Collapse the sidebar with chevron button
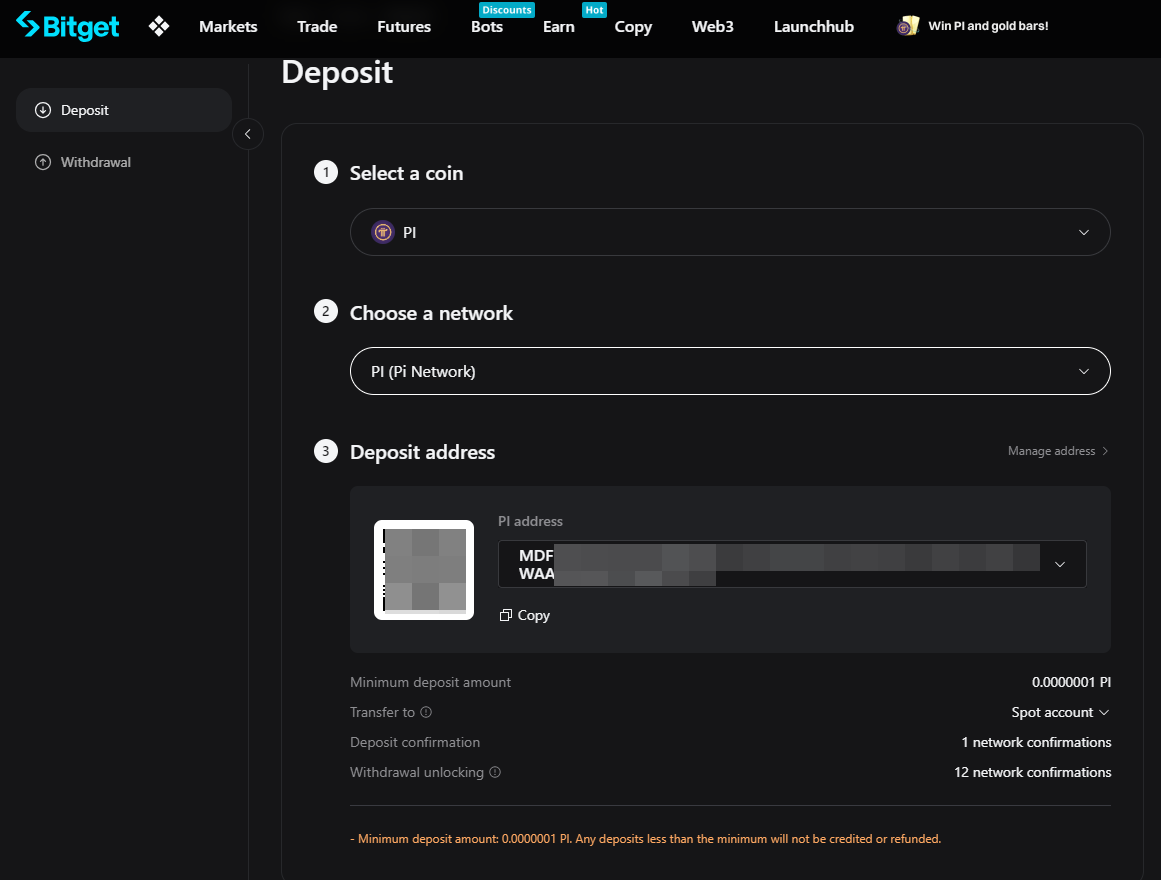 tap(248, 134)
